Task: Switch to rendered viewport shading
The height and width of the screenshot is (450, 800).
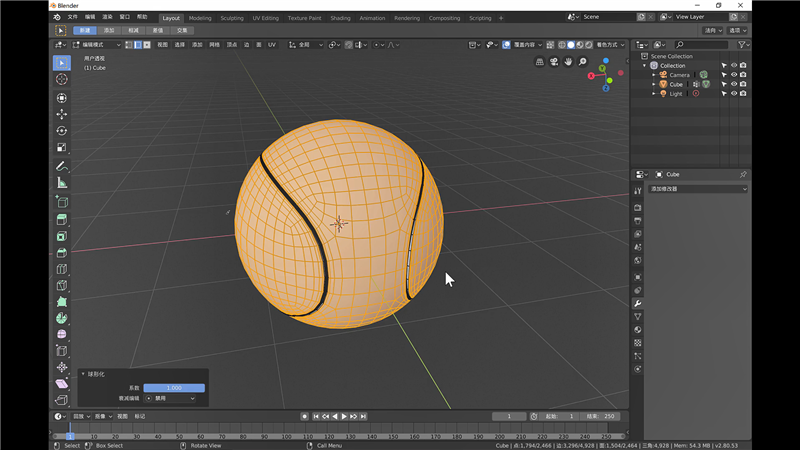Action: coord(589,45)
